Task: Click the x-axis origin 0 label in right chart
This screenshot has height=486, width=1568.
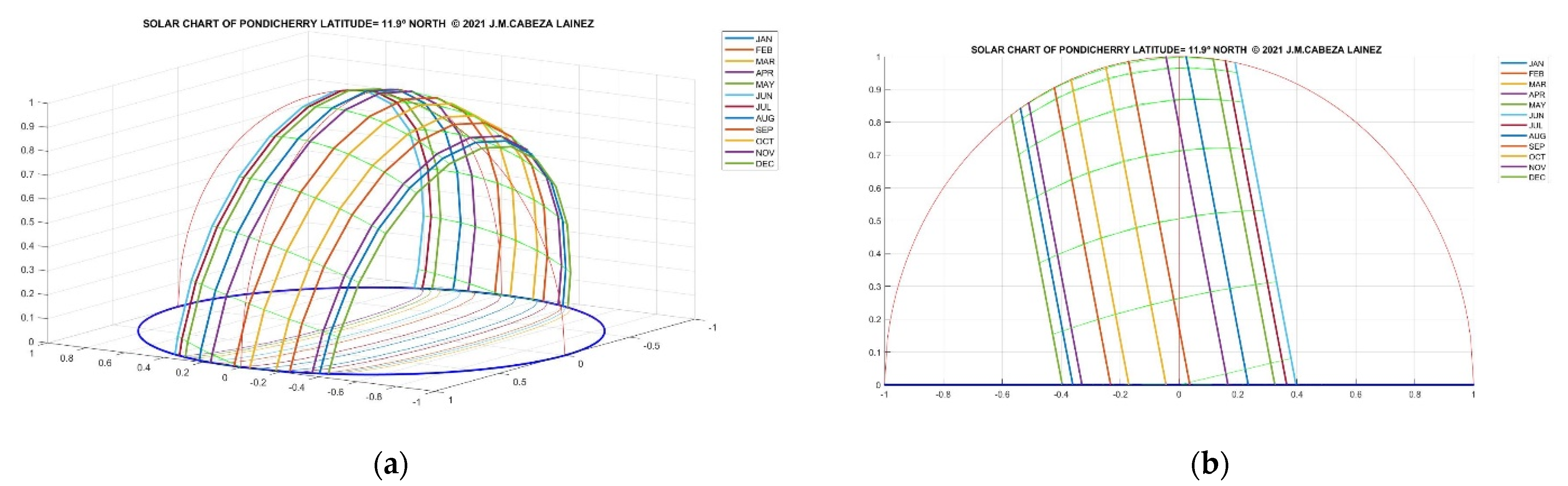Action: [1178, 395]
